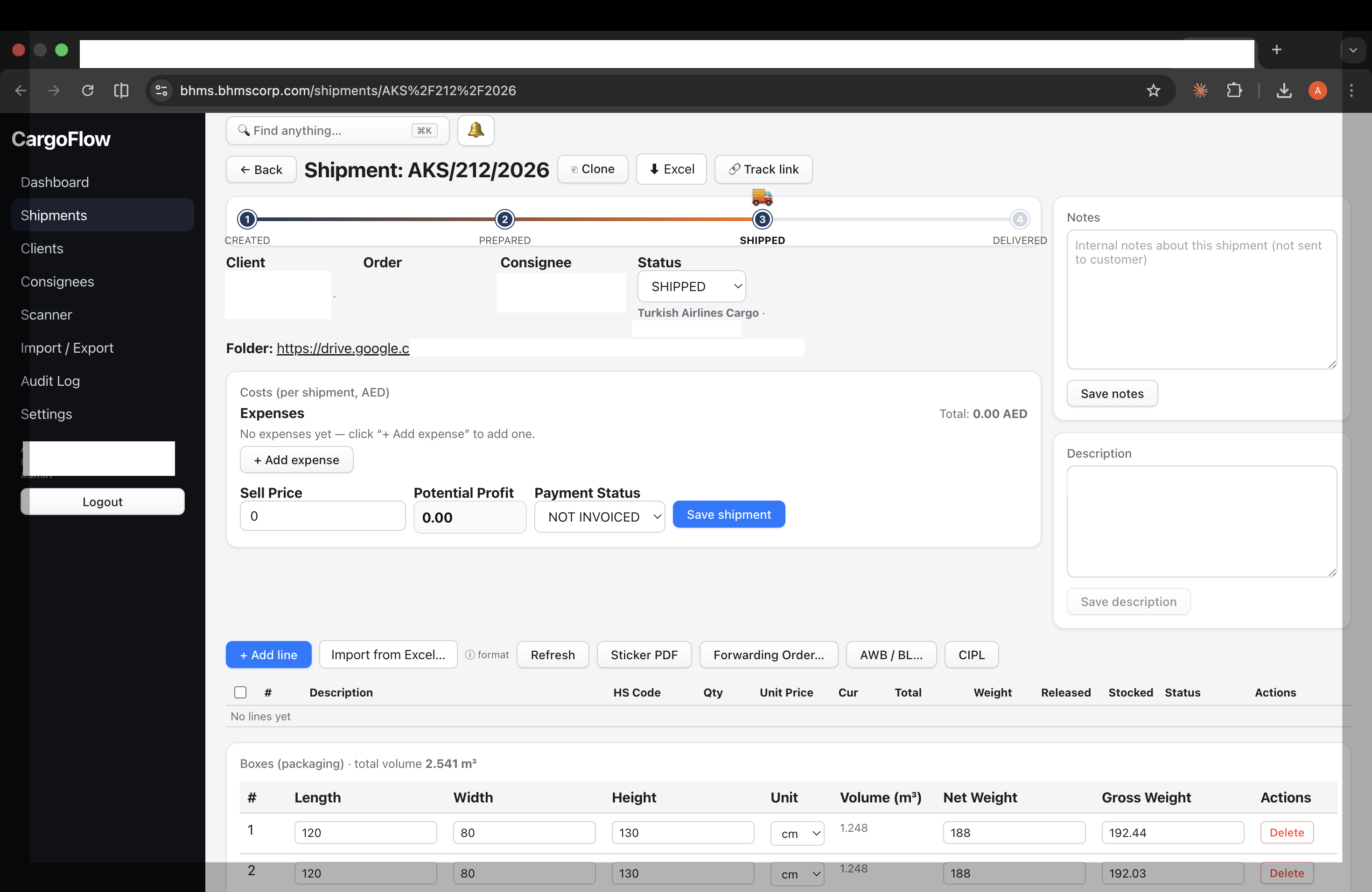Open Forwarding Order
Image resolution: width=1372 pixels, height=892 pixels.
coord(769,655)
